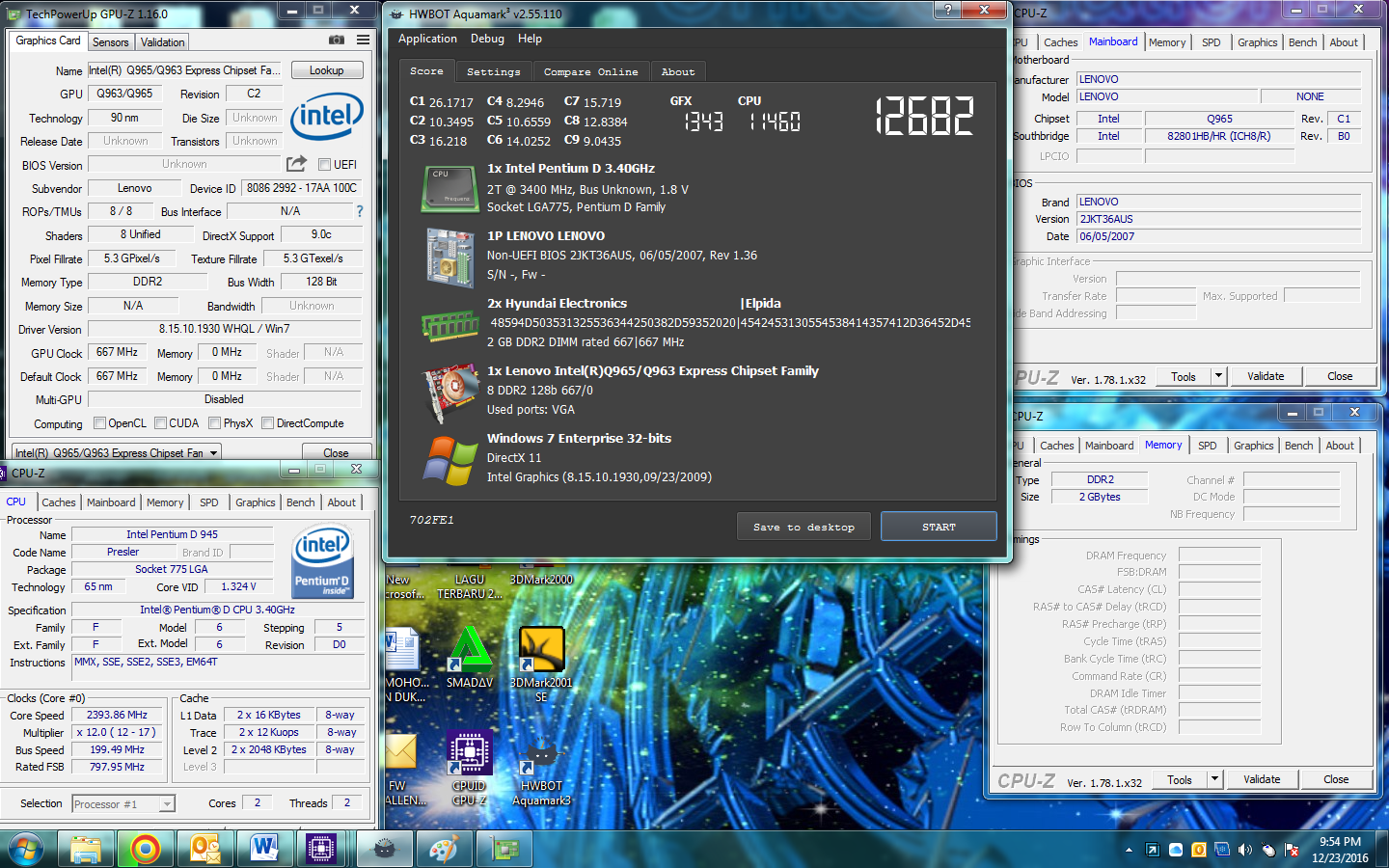Click the Intel Pentium D logo in CPU-Z
Image resolution: width=1389 pixels, height=868 pixels.
[323, 562]
